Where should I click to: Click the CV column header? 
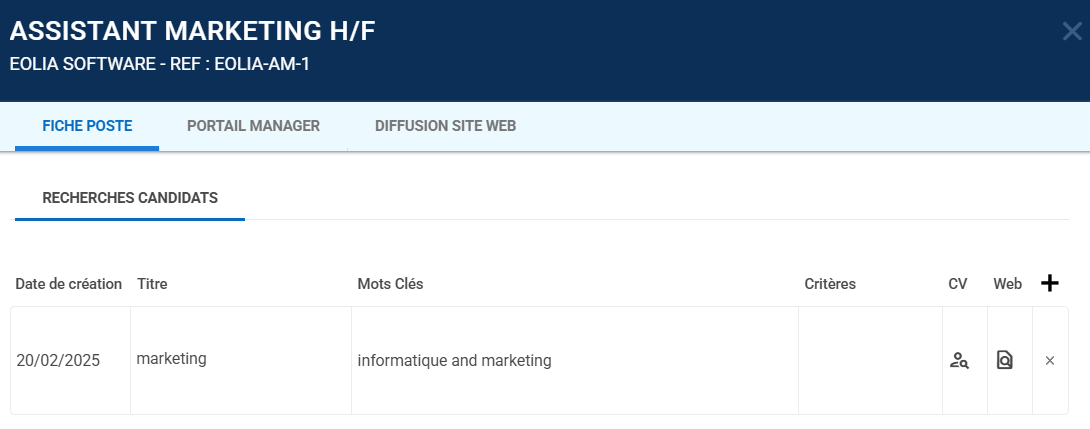pyautogui.click(x=958, y=284)
